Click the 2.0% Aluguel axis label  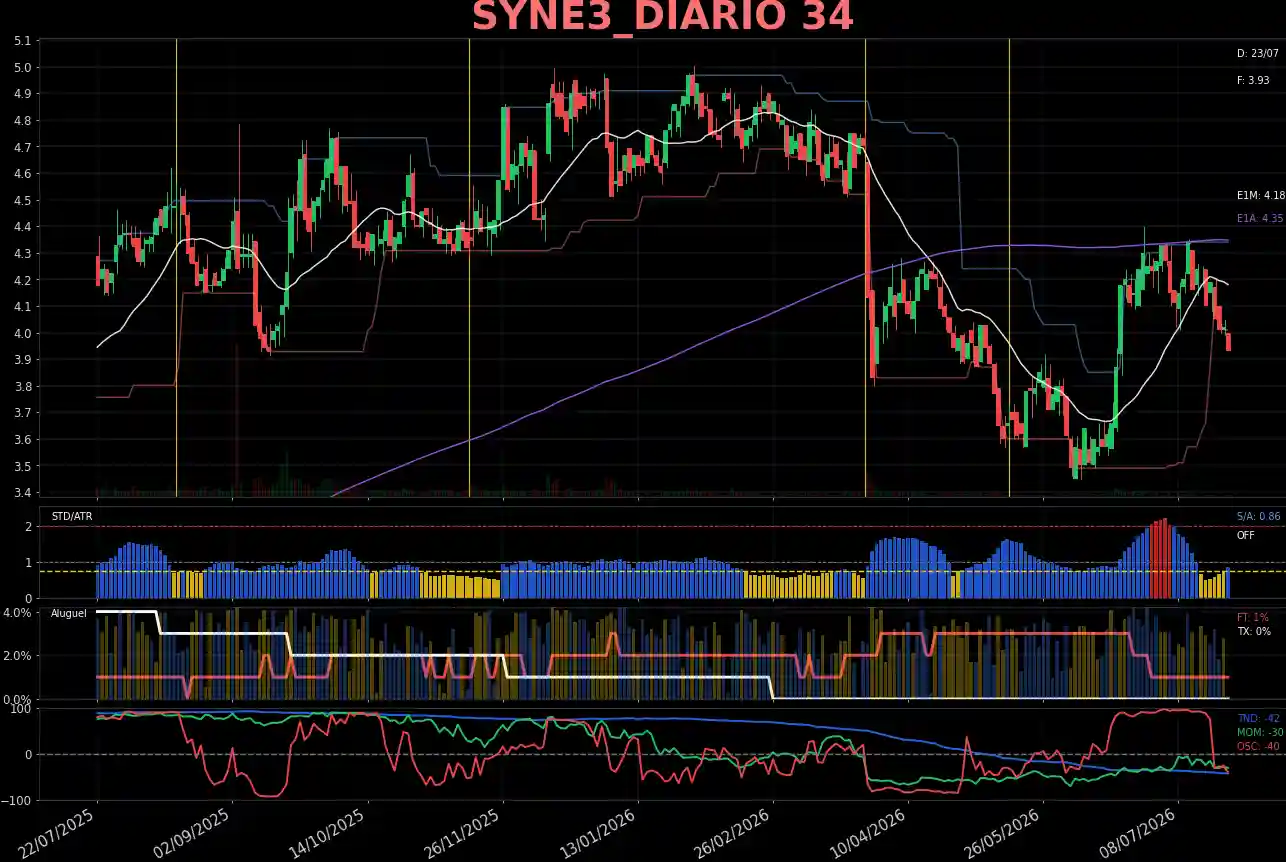click(x=19, y=656)
